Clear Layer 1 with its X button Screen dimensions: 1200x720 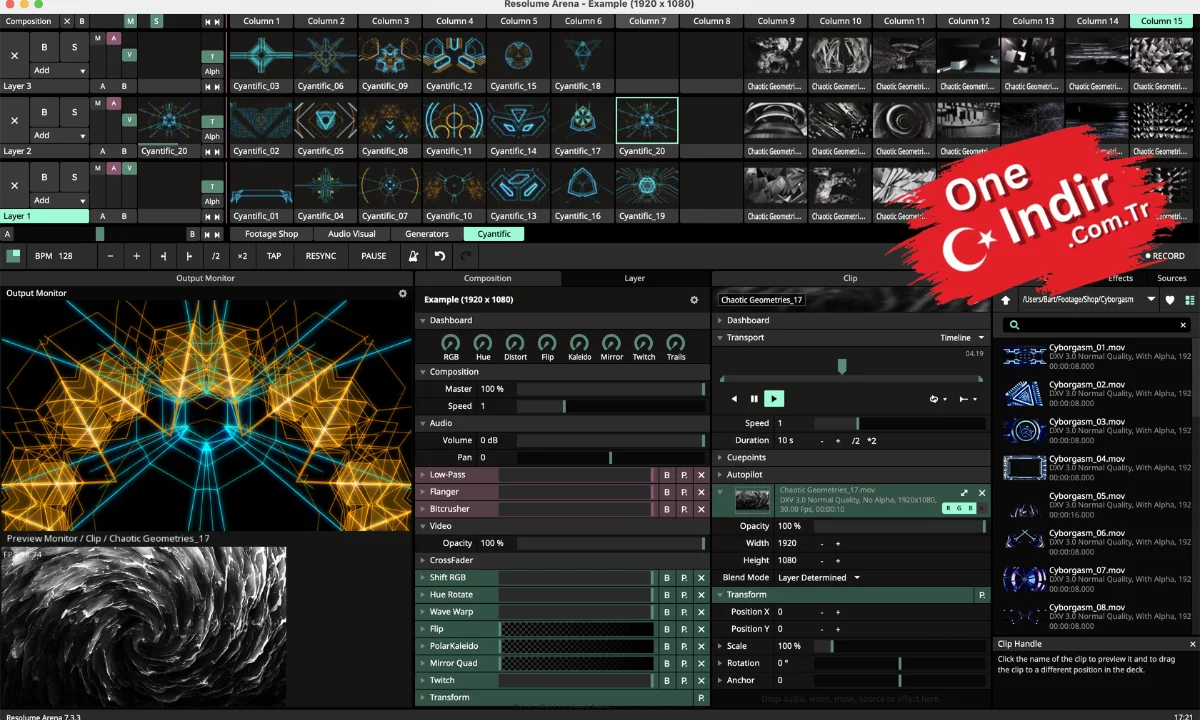[14, 185]
